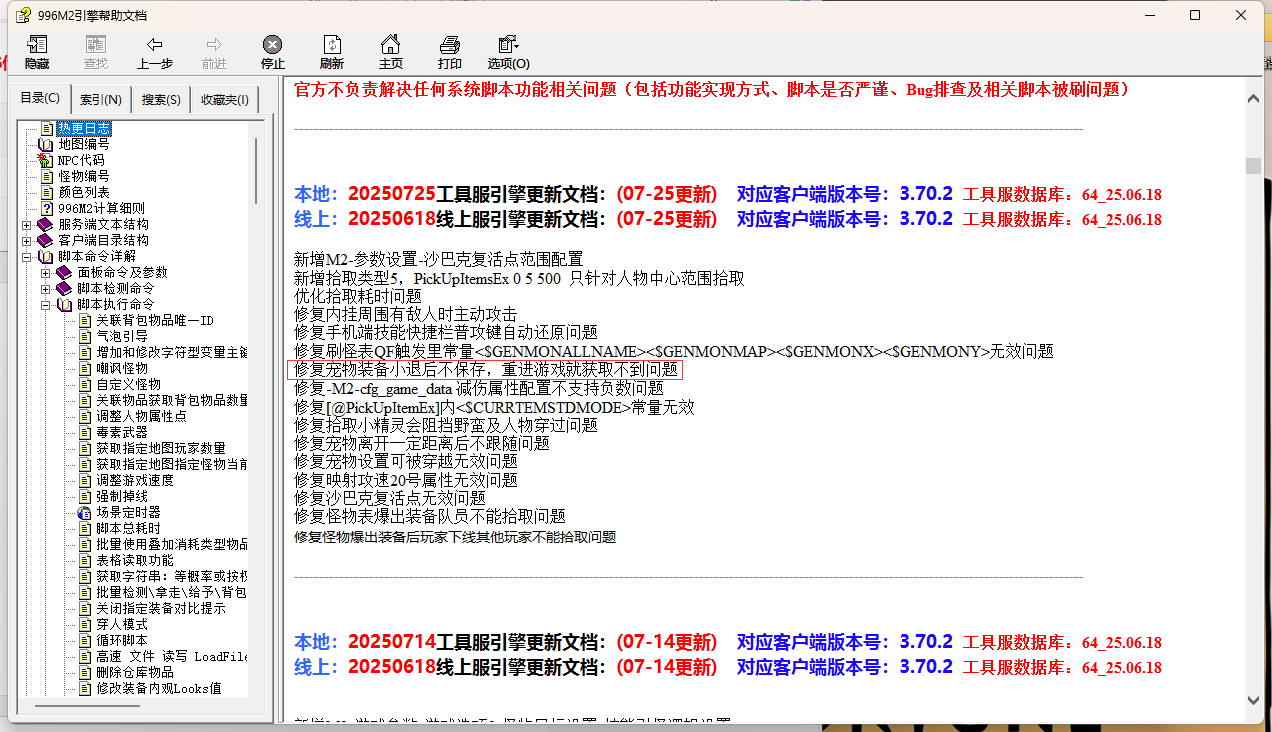Screen dimensions: 1272x732
Task: Click the content pane vertical scrollbar thumb
Action: [1253, 166]
